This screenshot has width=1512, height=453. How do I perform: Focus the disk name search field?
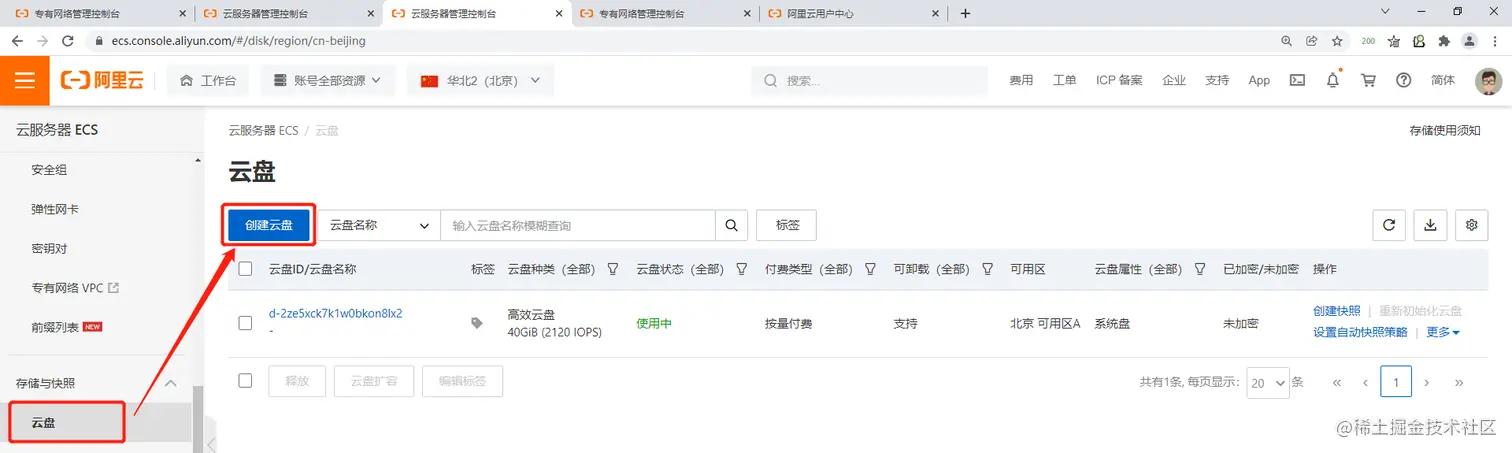pyautogui.click(x=578, y=225)
